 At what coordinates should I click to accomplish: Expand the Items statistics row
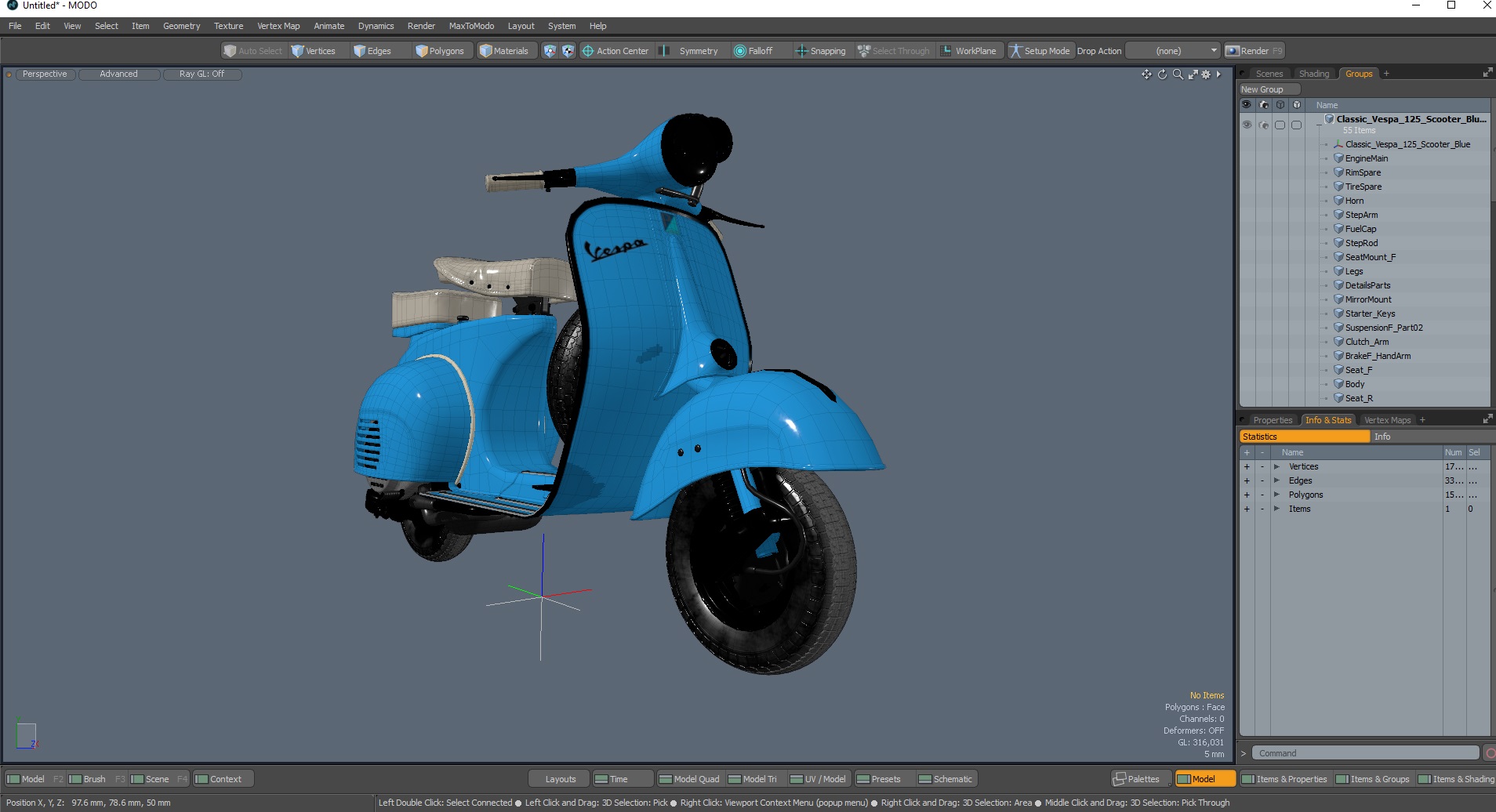(x=1276, y=509)
